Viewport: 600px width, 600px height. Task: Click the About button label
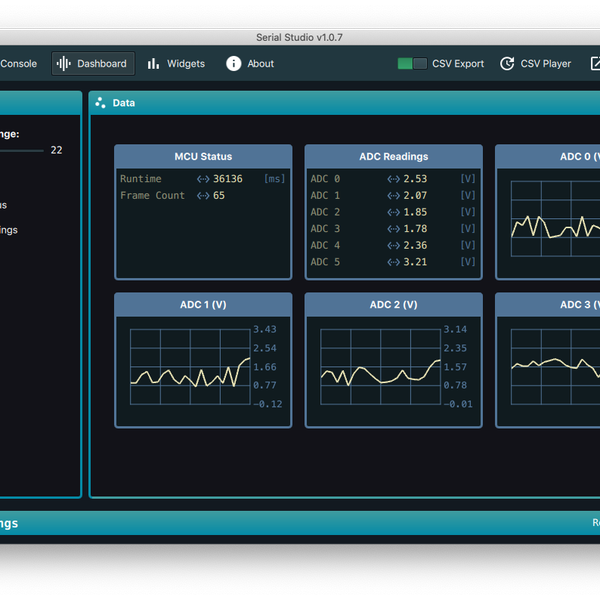coord(261,64)
